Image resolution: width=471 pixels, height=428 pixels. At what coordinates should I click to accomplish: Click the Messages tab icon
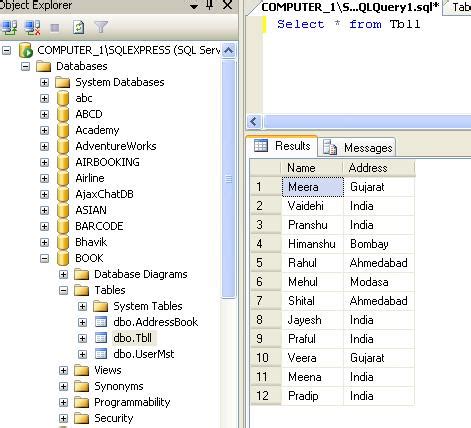tap(330, 147)
